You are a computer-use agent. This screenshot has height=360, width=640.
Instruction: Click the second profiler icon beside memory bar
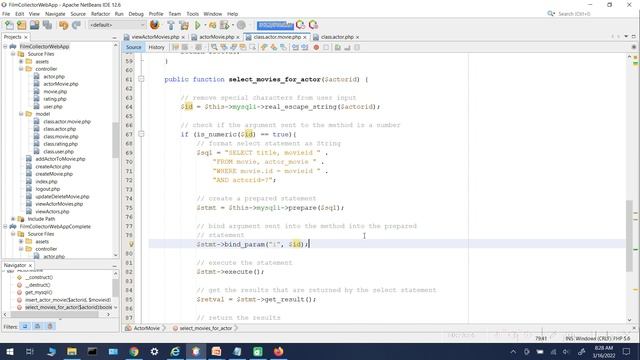click(313, 25)
